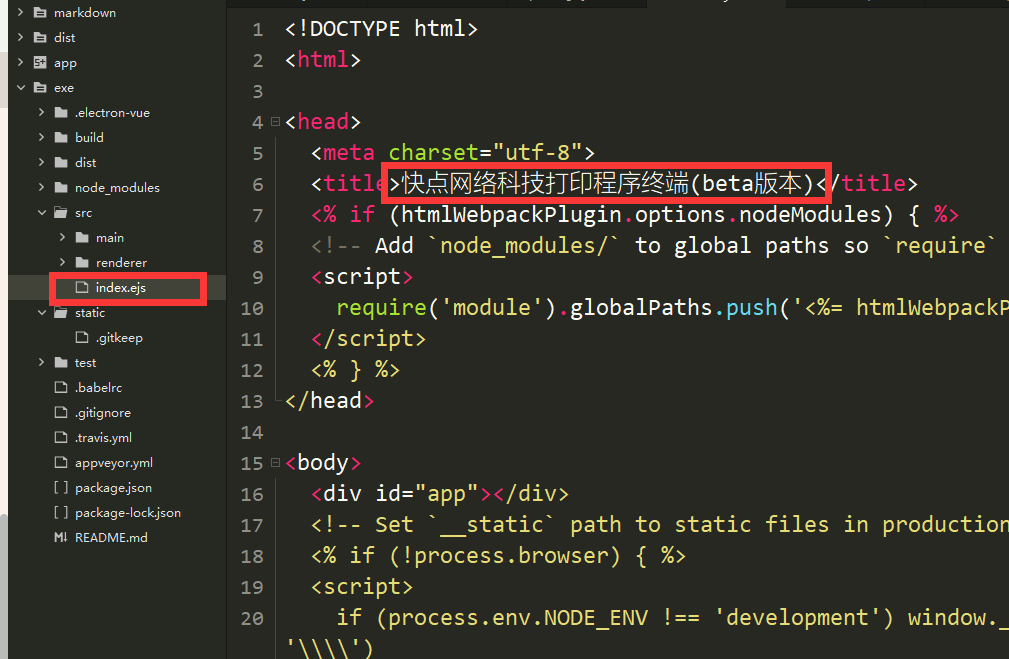Click line number 10 in the gutter
The image size is (1009, 659).
point(252,308)
